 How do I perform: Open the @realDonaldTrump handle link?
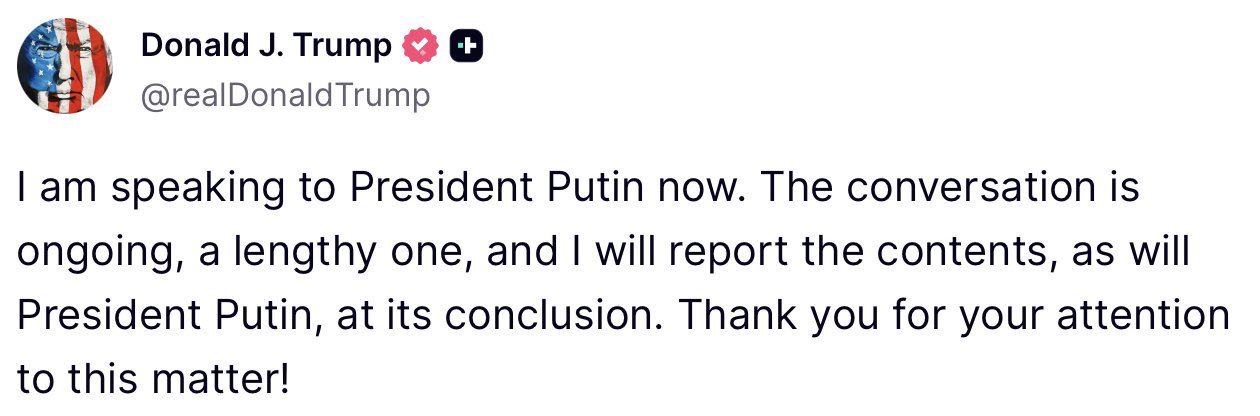pyautogui.click(x=285, y=95)
